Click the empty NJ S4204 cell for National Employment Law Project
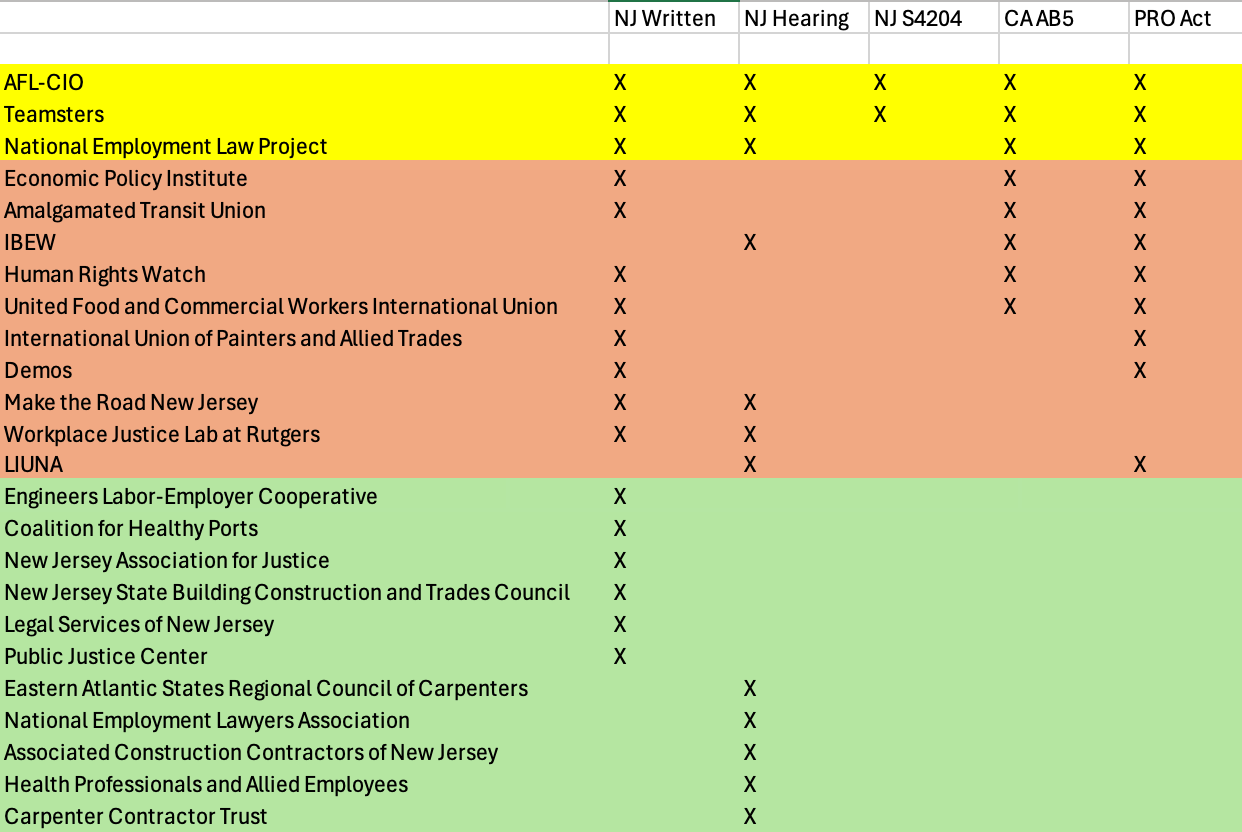The image size is (1242, 832). [x=933, y=146]
